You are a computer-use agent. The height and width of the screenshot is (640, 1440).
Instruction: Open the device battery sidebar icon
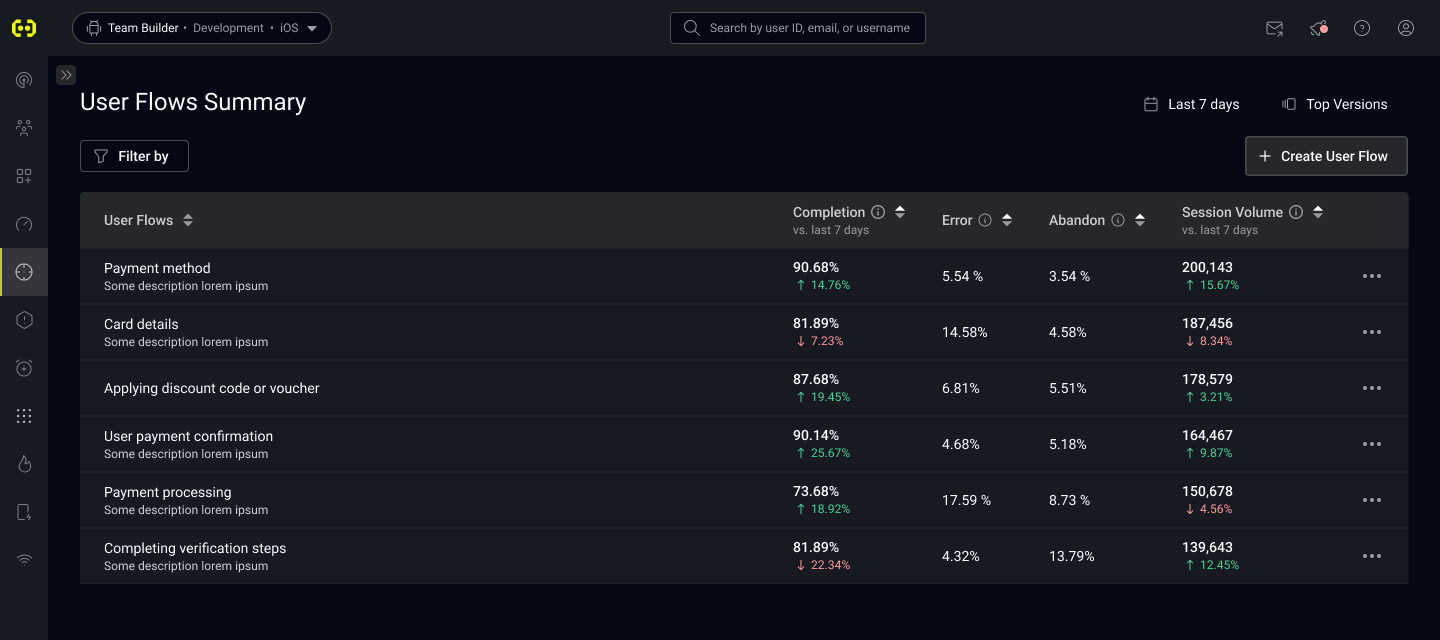(x=24, y=512)
